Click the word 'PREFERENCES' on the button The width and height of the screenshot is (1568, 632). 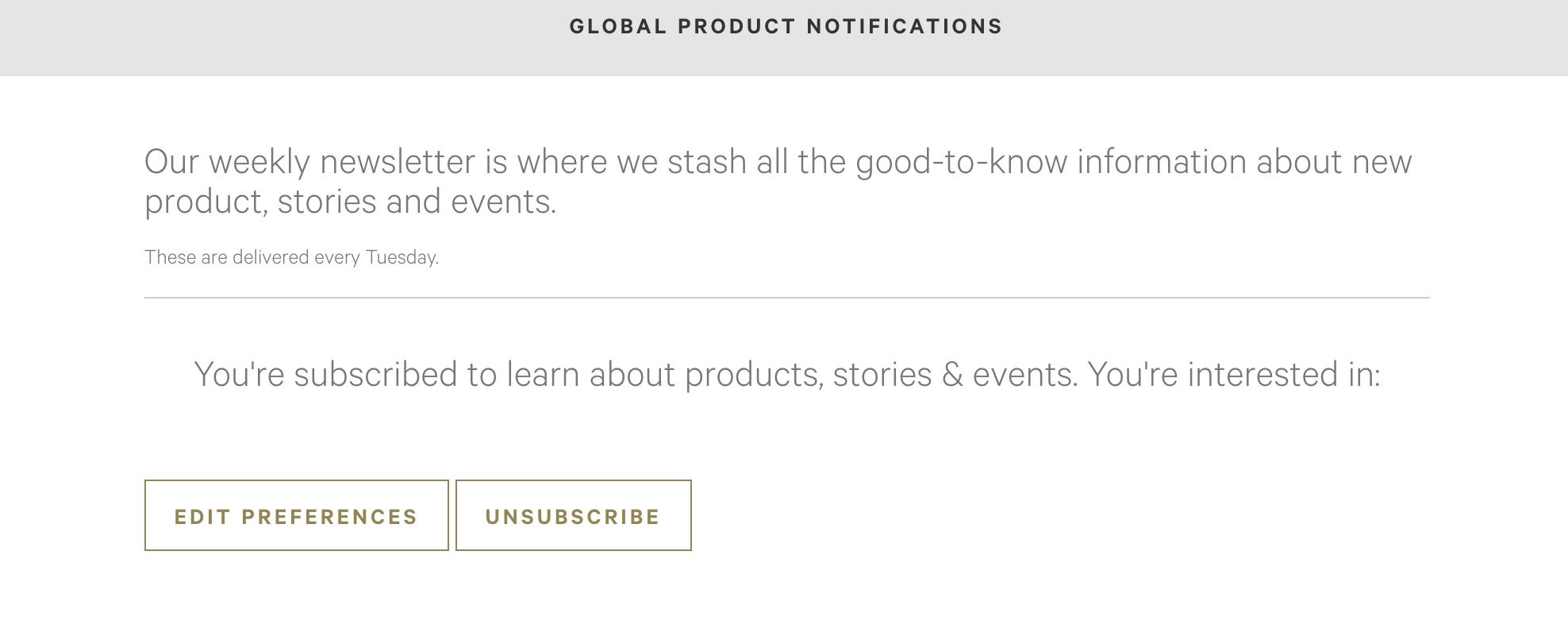pos(329,517)
